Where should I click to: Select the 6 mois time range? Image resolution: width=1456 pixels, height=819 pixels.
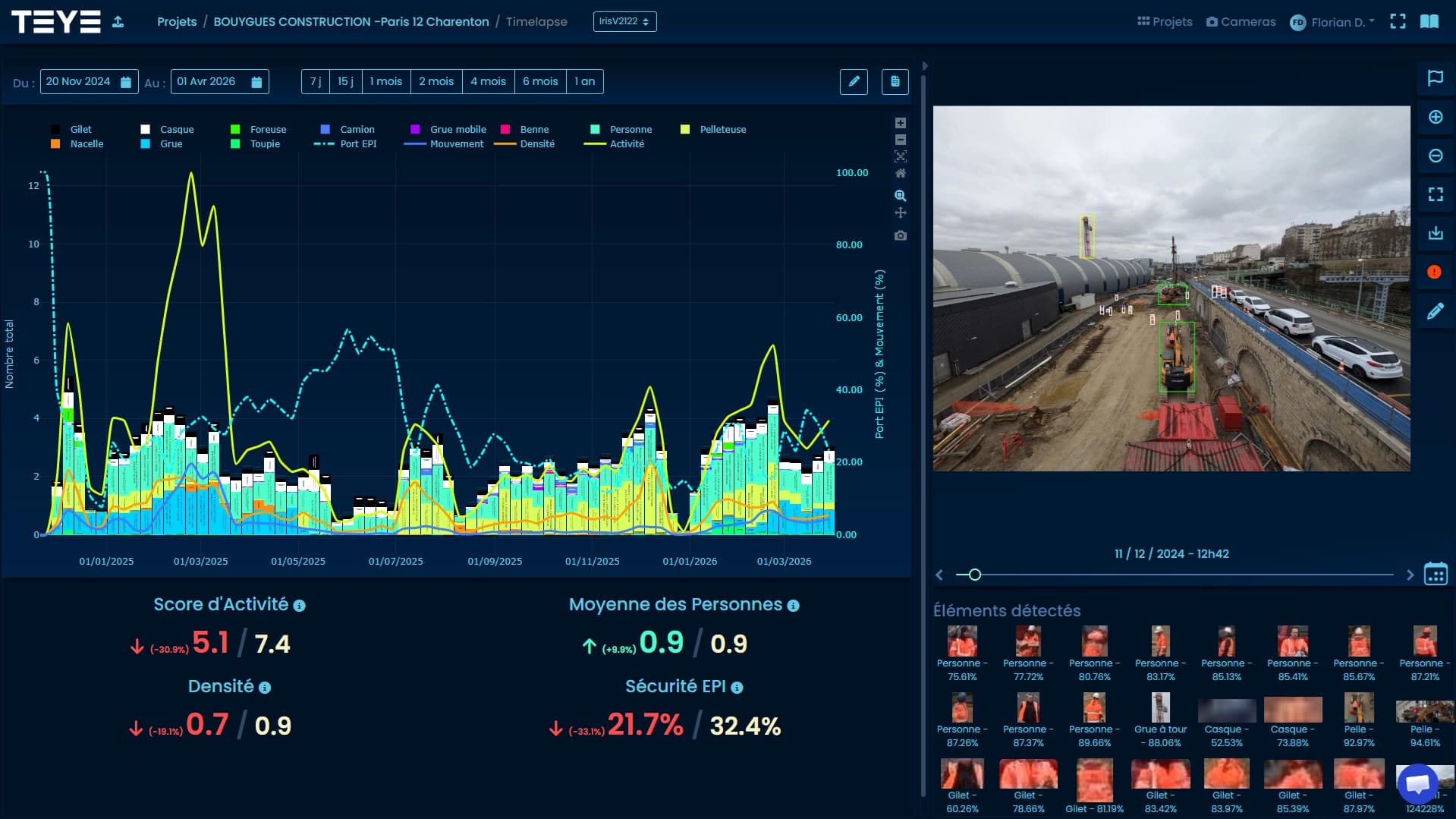coord(539,81)
